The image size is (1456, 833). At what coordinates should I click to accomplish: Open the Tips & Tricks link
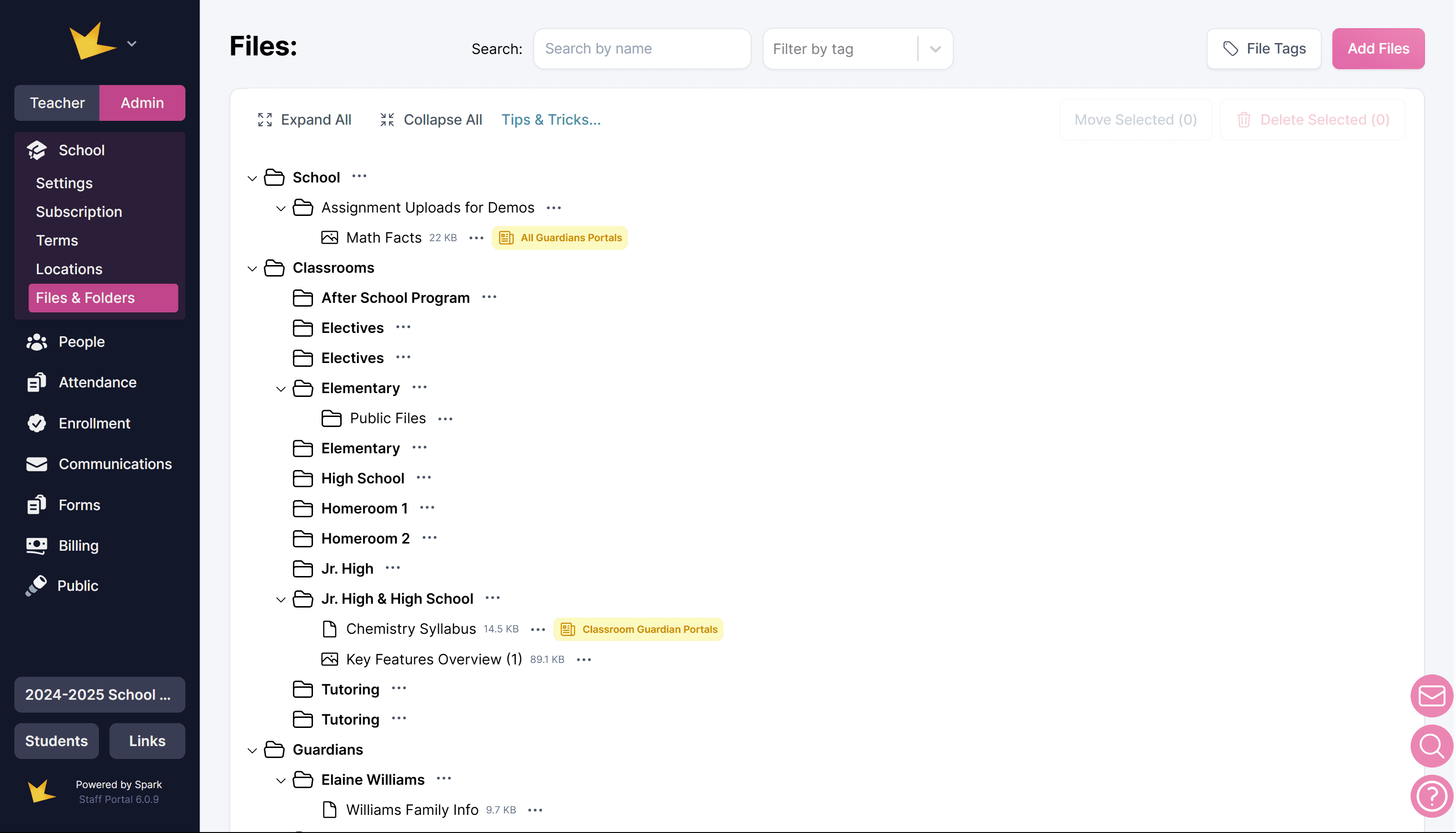tap(550, 119)
